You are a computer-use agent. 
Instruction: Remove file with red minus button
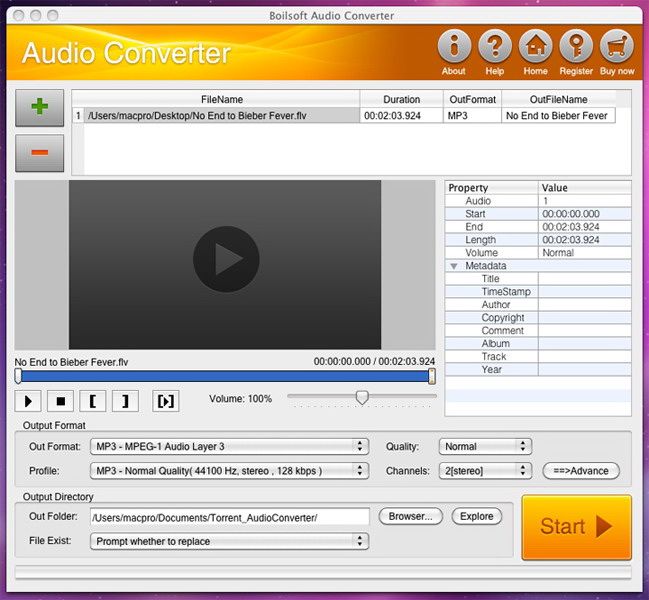[x=39, y=153]
